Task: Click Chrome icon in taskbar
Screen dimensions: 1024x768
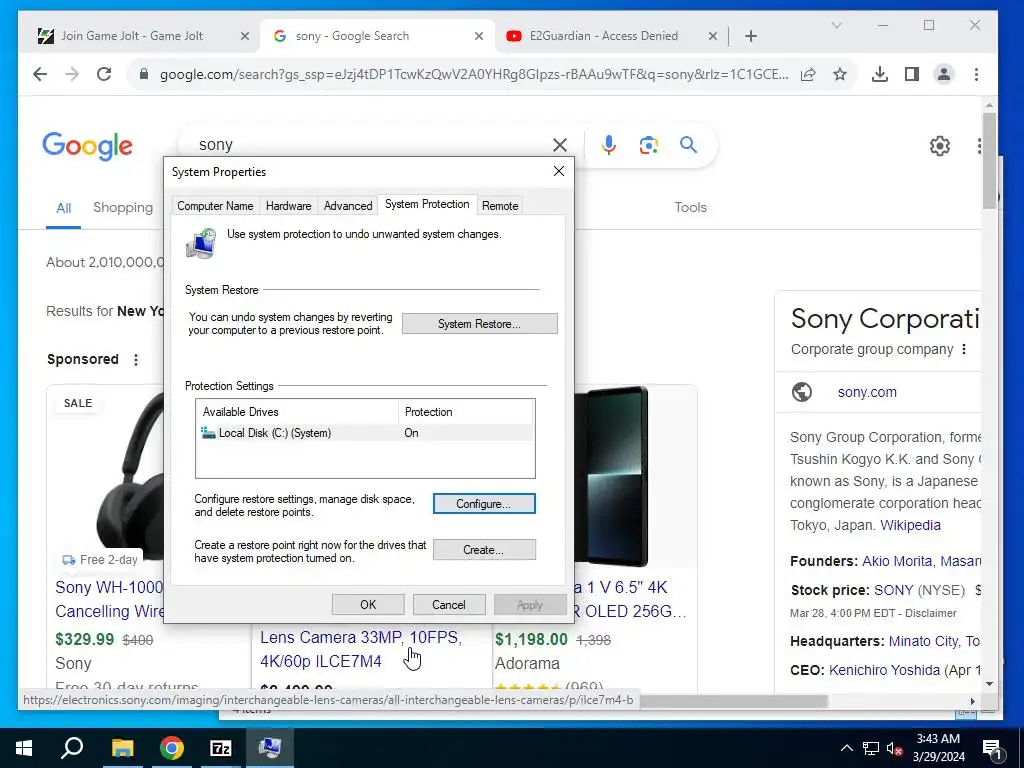Action: 171,748
